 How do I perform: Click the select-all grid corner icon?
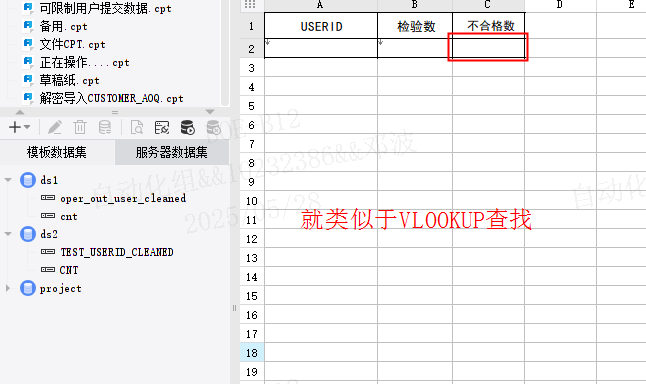[x=250, y=5]
